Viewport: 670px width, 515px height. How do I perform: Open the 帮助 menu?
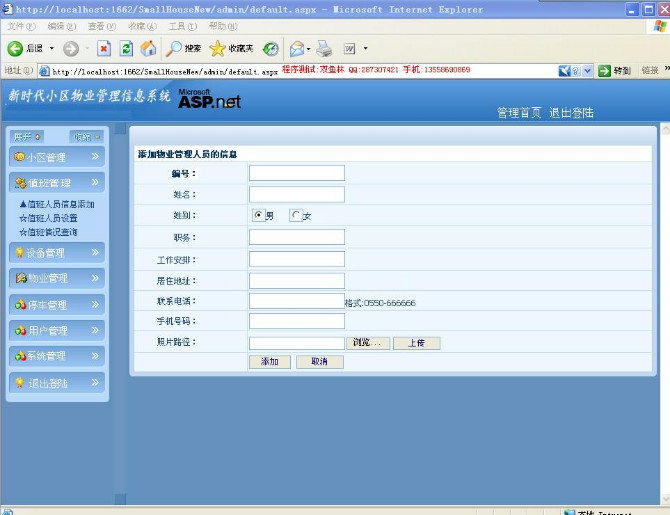[x=223, y=26]
